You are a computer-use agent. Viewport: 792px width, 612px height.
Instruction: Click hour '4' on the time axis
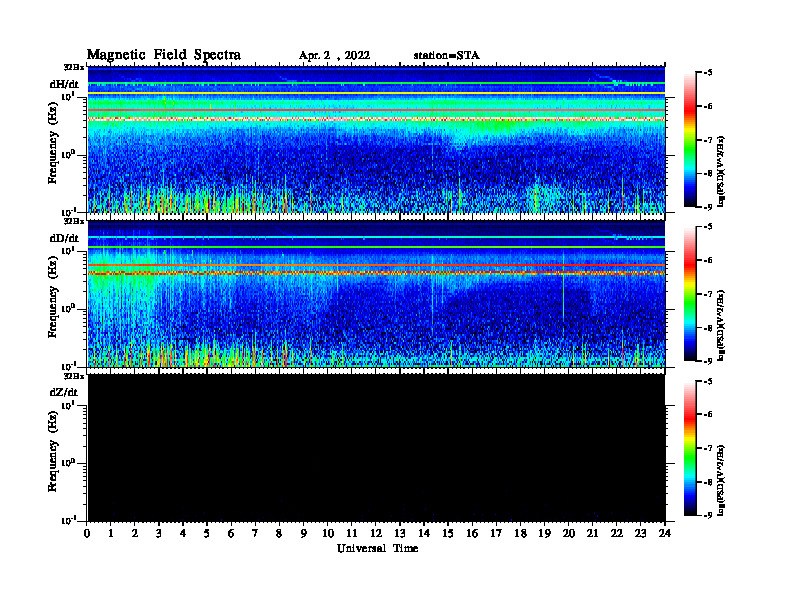(x=183, y=534)
